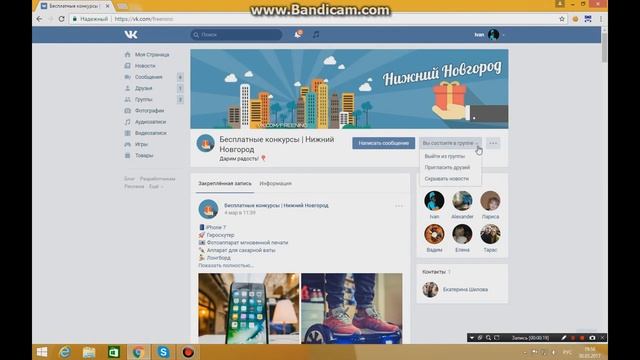Screen dimensions: 640x360
Task: Click the Bandicam magnifier icon
Action: click(x=488, y=338)
